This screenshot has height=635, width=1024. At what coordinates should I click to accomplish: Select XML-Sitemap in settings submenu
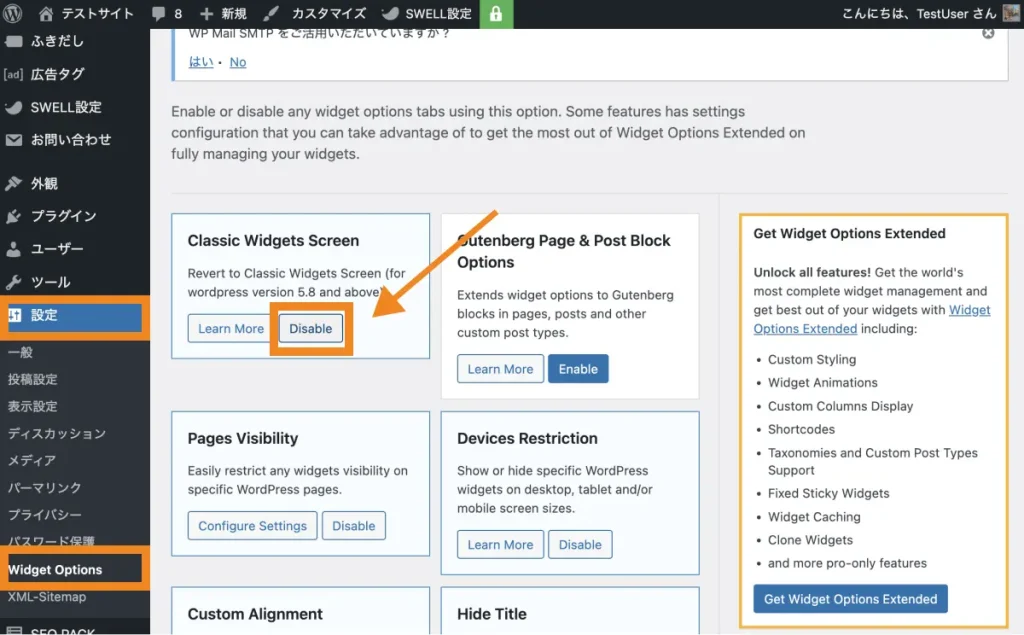pos(47,597)
